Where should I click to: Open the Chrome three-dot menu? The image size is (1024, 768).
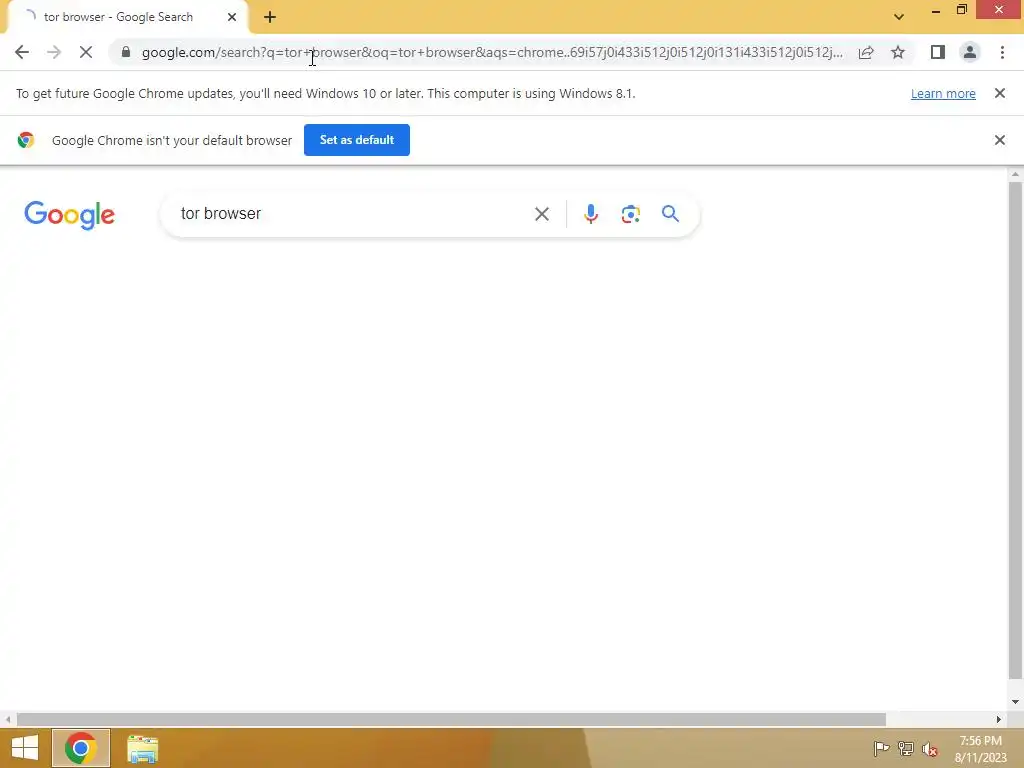click(x=1002, y=52)
